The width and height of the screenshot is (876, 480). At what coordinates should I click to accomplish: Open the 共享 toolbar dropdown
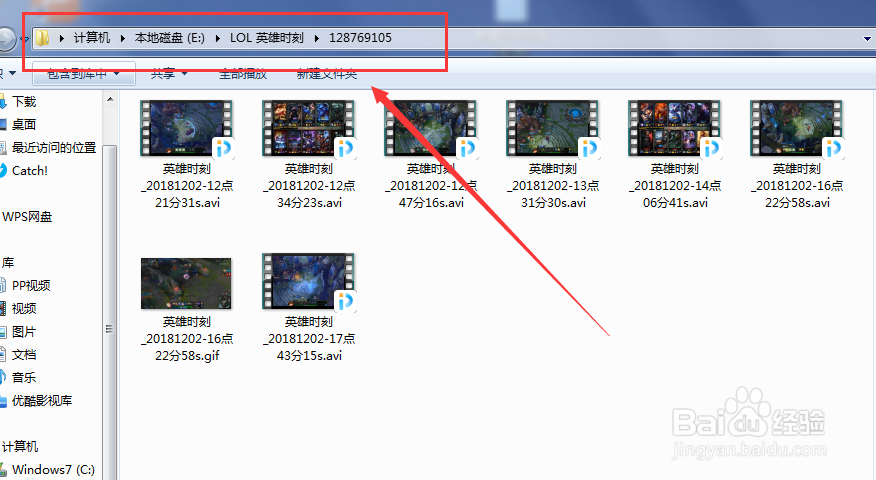pos(169,74)
